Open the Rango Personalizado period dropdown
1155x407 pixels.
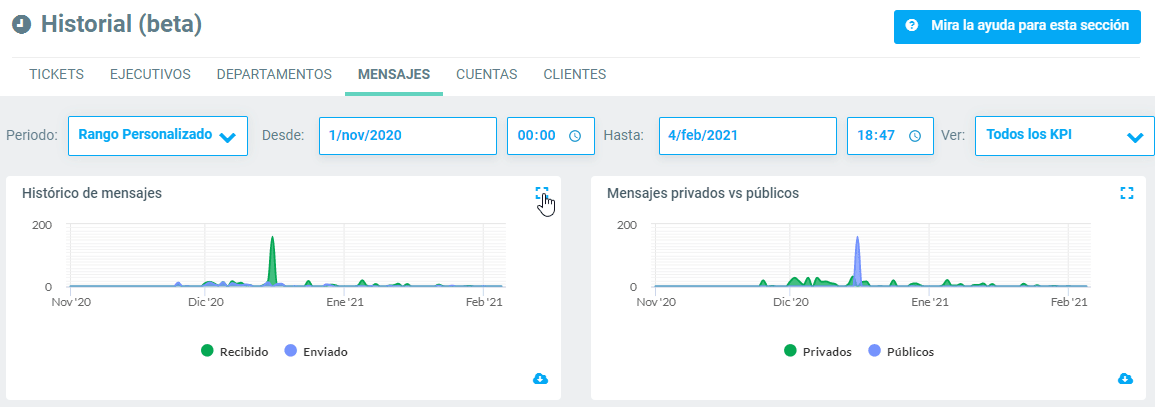point(158,135)
